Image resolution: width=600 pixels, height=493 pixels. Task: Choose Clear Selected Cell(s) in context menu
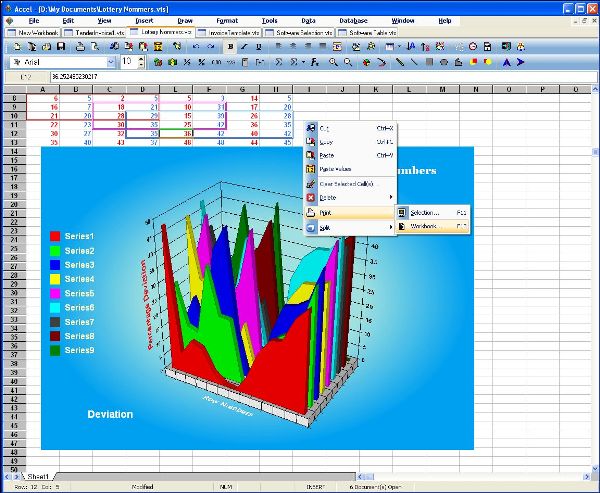click(351, 184)
